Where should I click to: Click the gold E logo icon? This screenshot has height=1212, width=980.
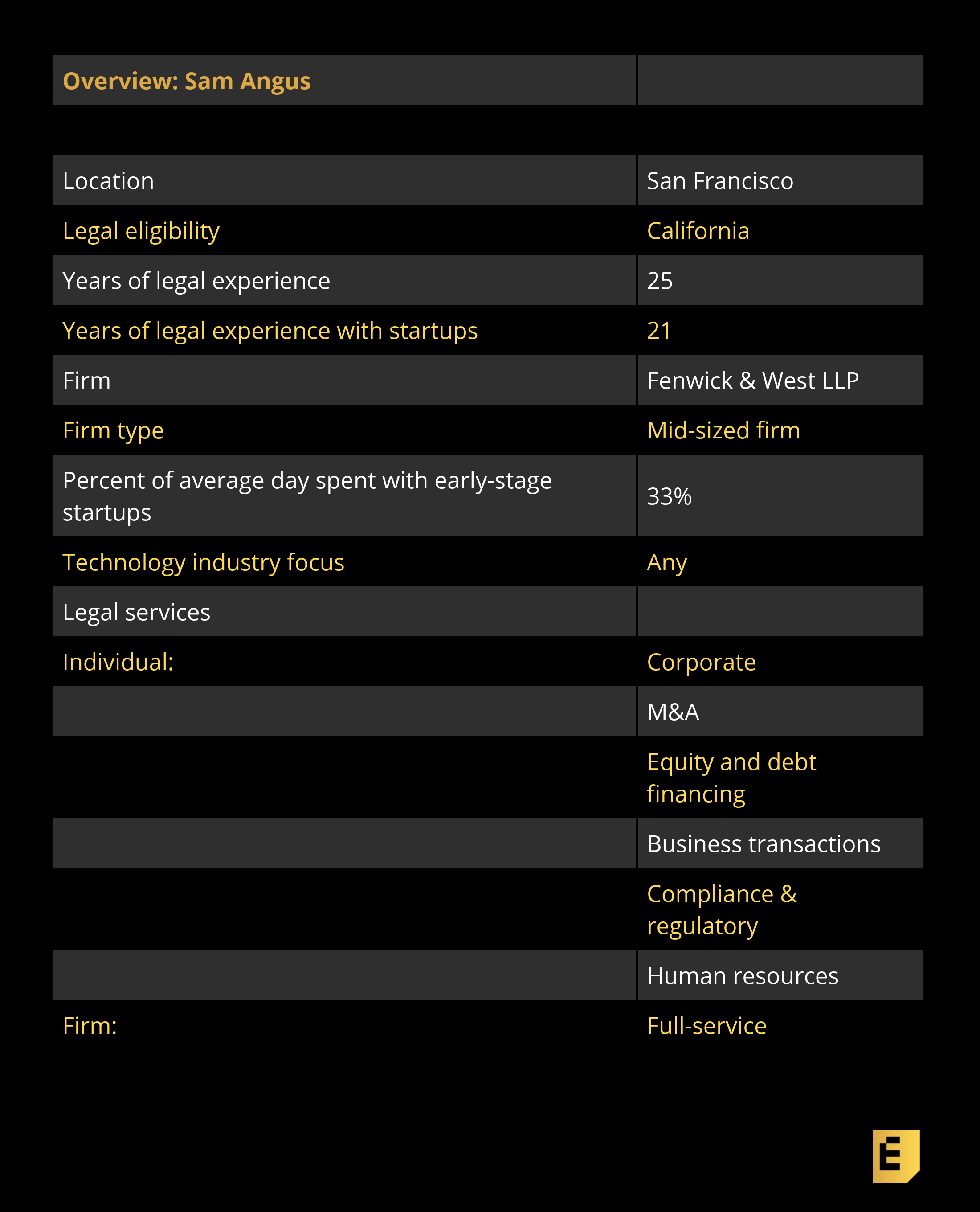[x=895, y=1155]
